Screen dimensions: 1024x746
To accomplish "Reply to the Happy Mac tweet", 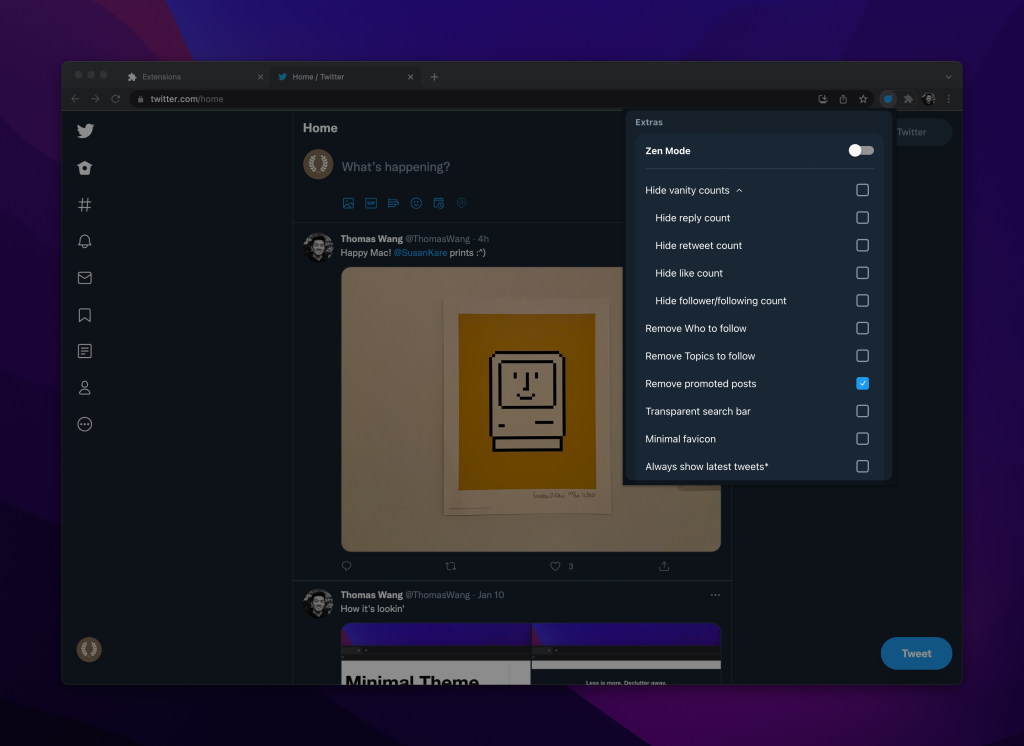I will click(x=347, y=566).
